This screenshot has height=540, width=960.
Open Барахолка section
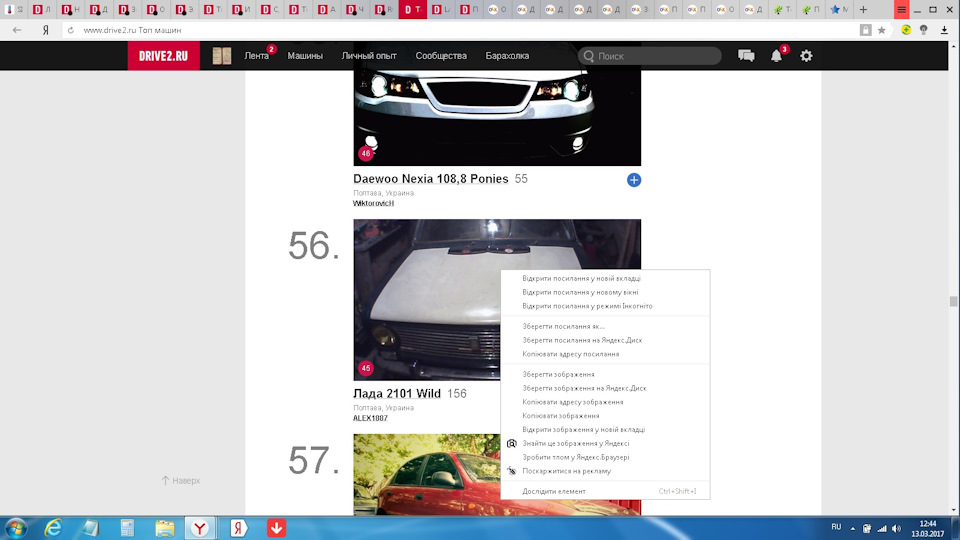pos(507,56)
